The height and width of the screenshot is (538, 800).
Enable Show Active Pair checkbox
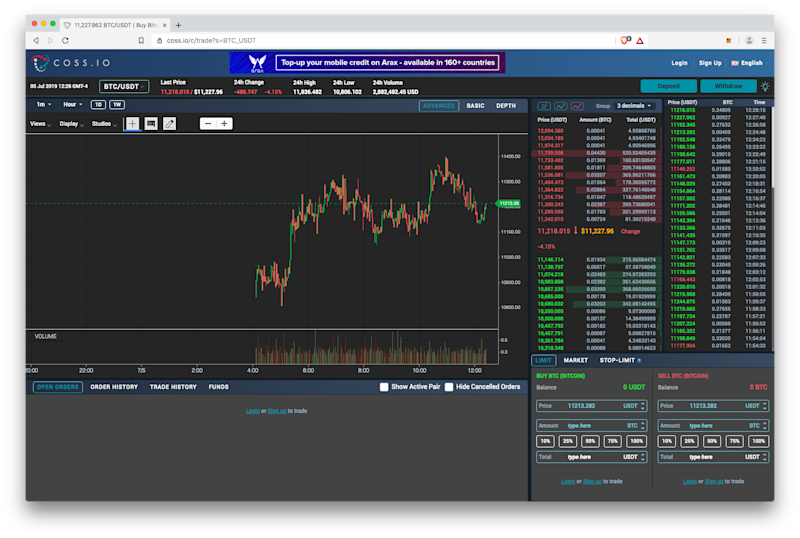click(x=384, y=387)
